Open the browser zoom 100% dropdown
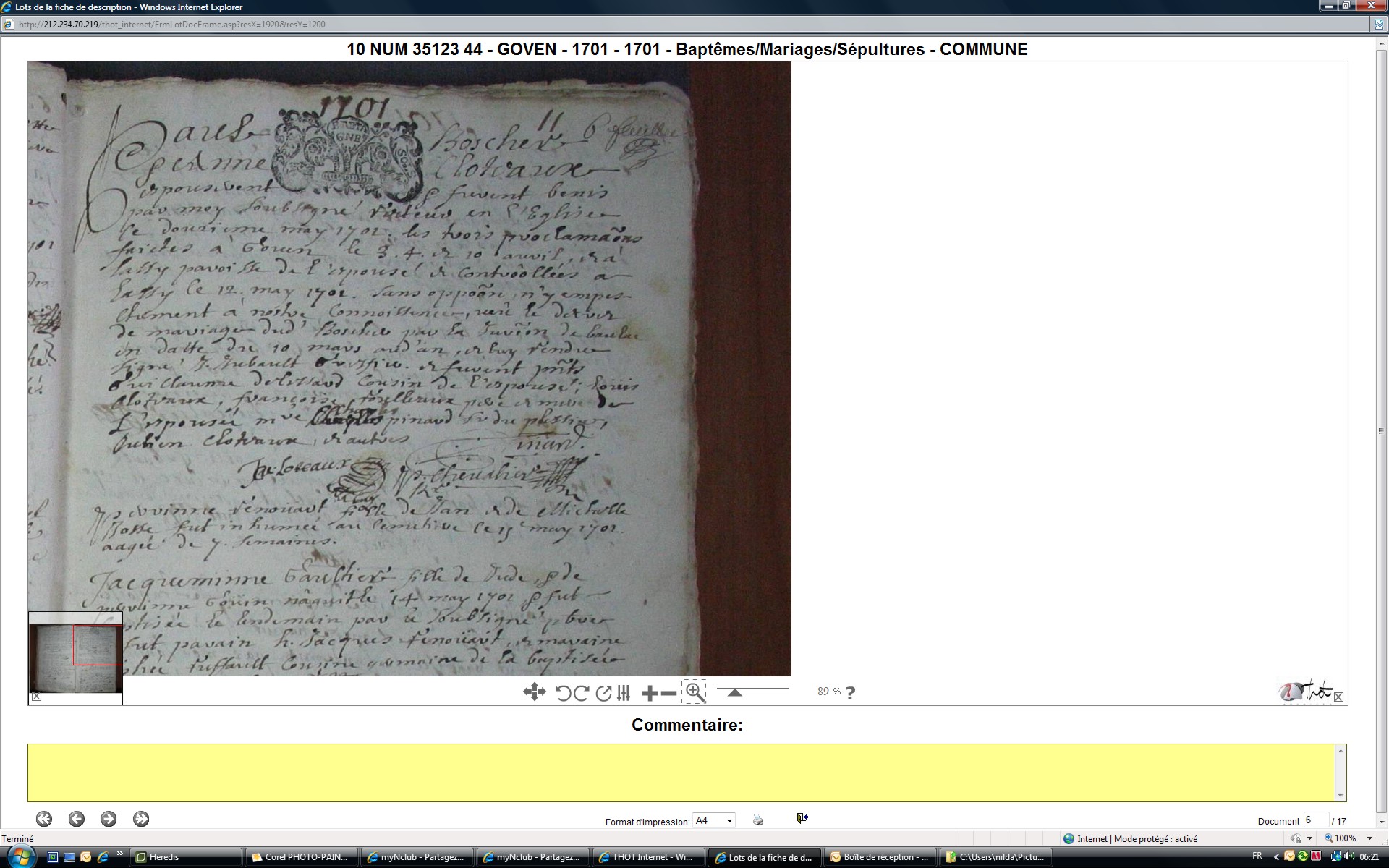Image resolution: width=1389 pixels, height=868 pixels. coord(1369,838)
